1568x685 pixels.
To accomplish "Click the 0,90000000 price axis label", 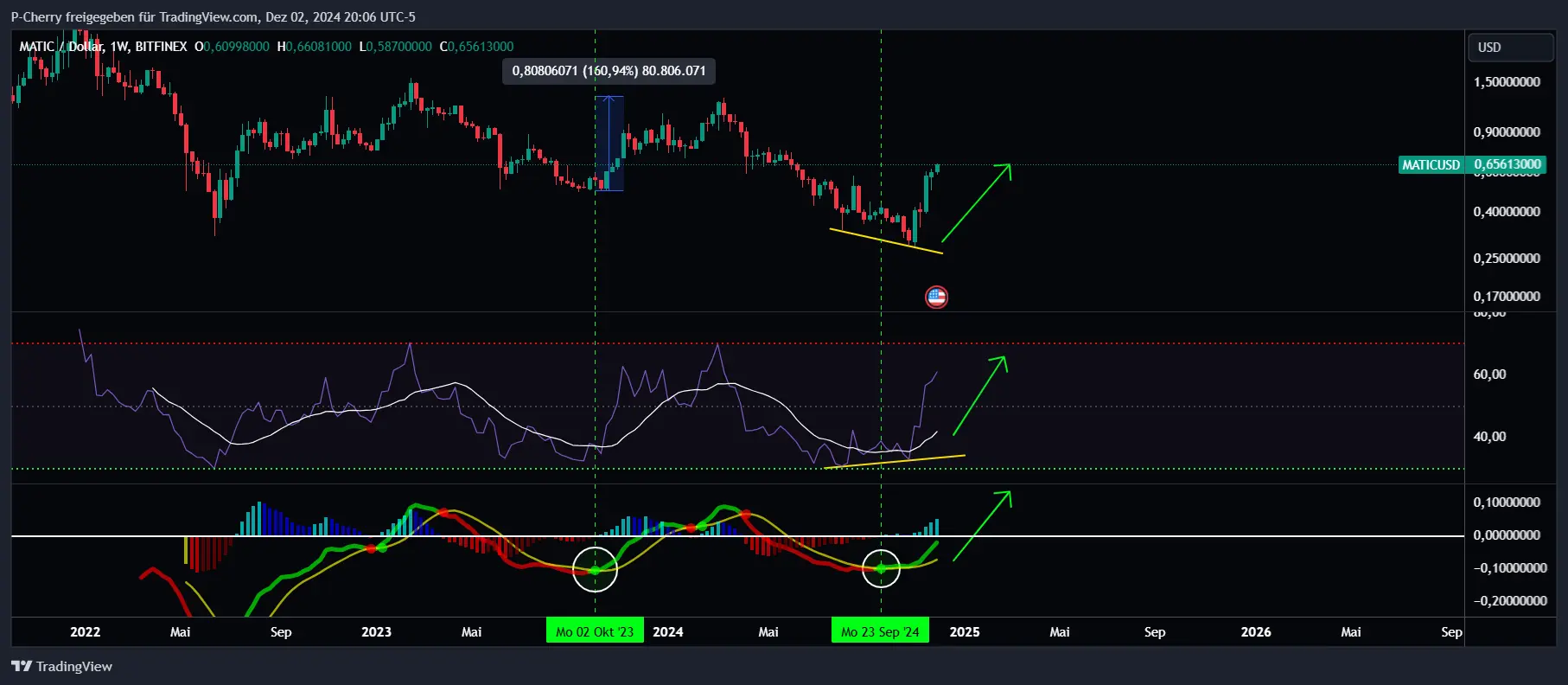I will [x=1507, y=132].
